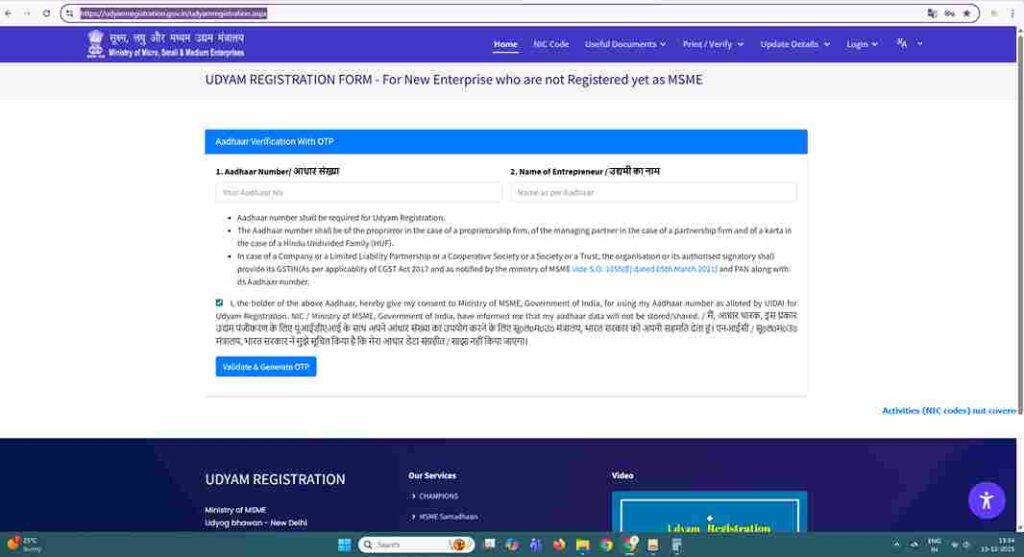The width and height of the screenshot is (1024, 557).
Task: Open the accessibility widget button
Action: [986, 500]
